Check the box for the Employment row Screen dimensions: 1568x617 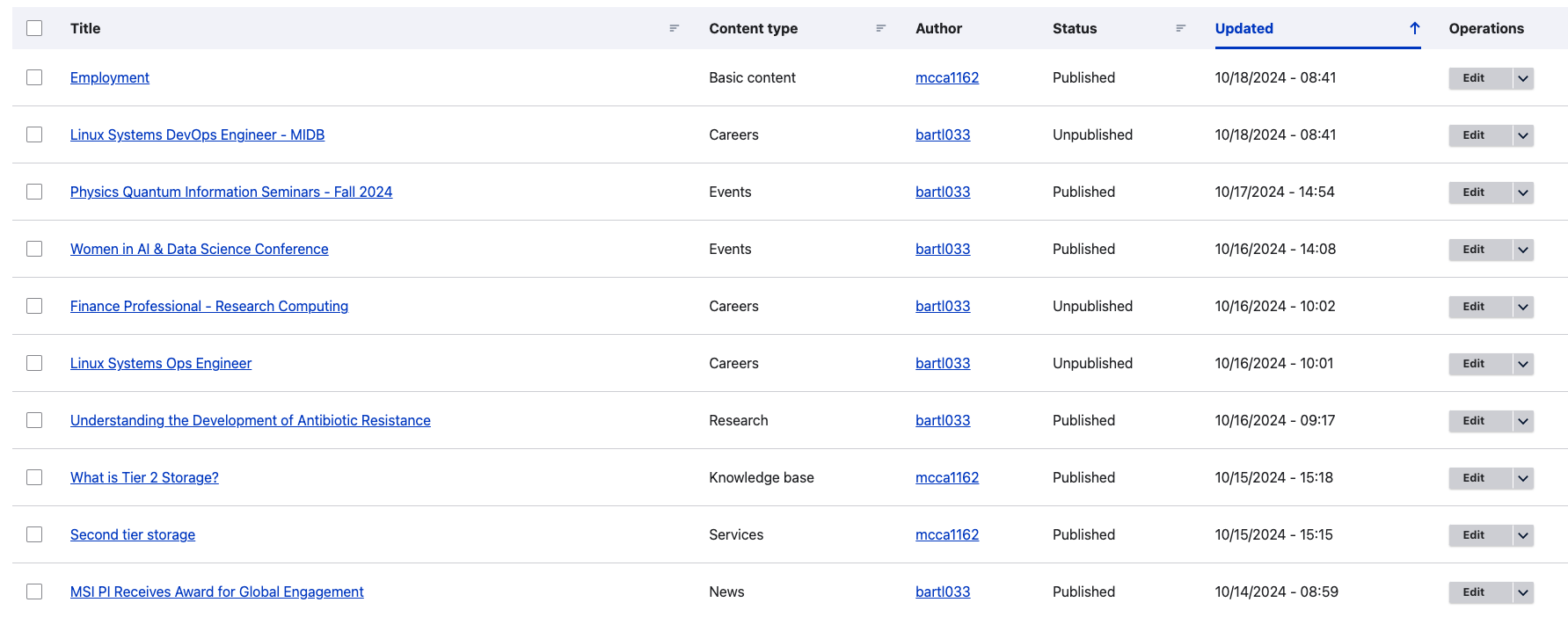[x=34, y=77]
